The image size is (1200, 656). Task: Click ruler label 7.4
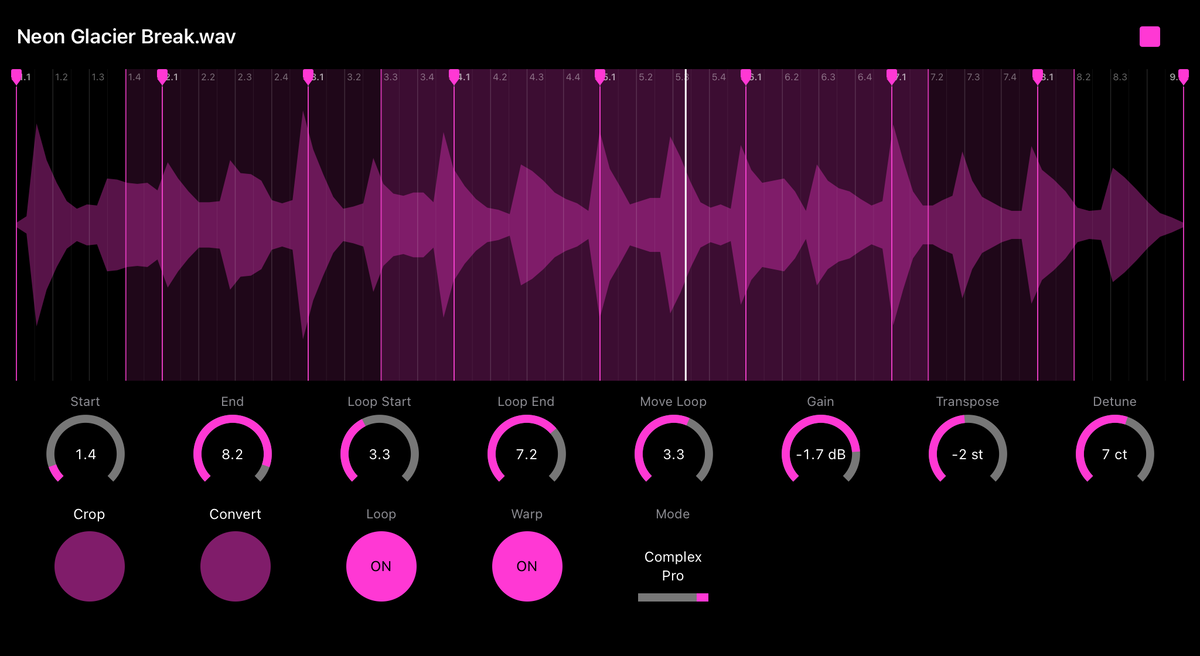point(1010,77)
